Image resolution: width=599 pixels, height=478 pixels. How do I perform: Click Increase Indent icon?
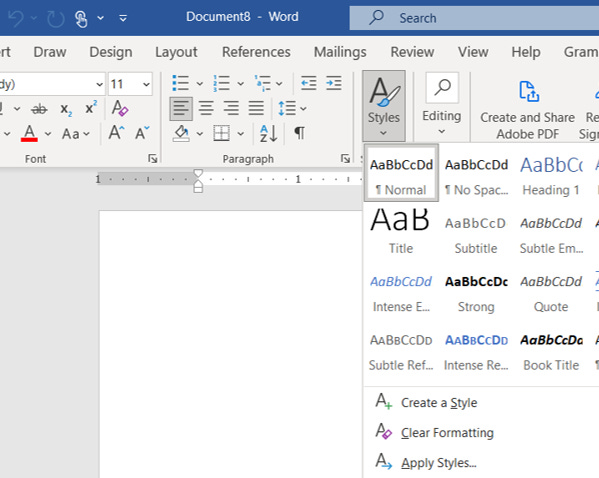[x=333, y=83]
